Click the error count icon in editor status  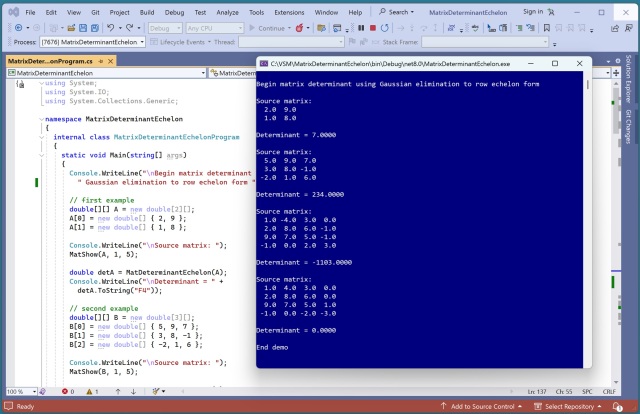(65, 391)
